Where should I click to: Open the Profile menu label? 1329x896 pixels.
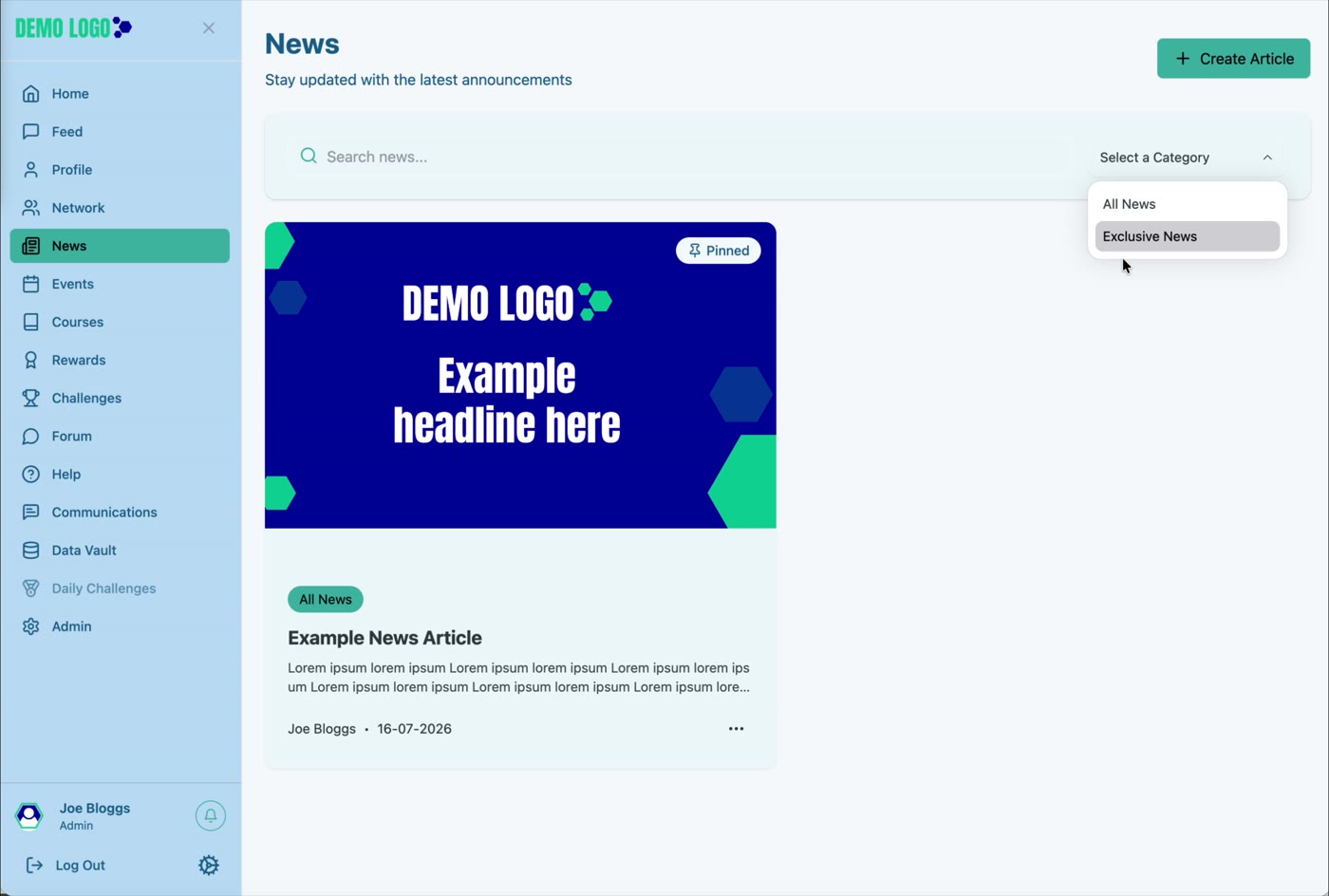[x=72, y=170]
